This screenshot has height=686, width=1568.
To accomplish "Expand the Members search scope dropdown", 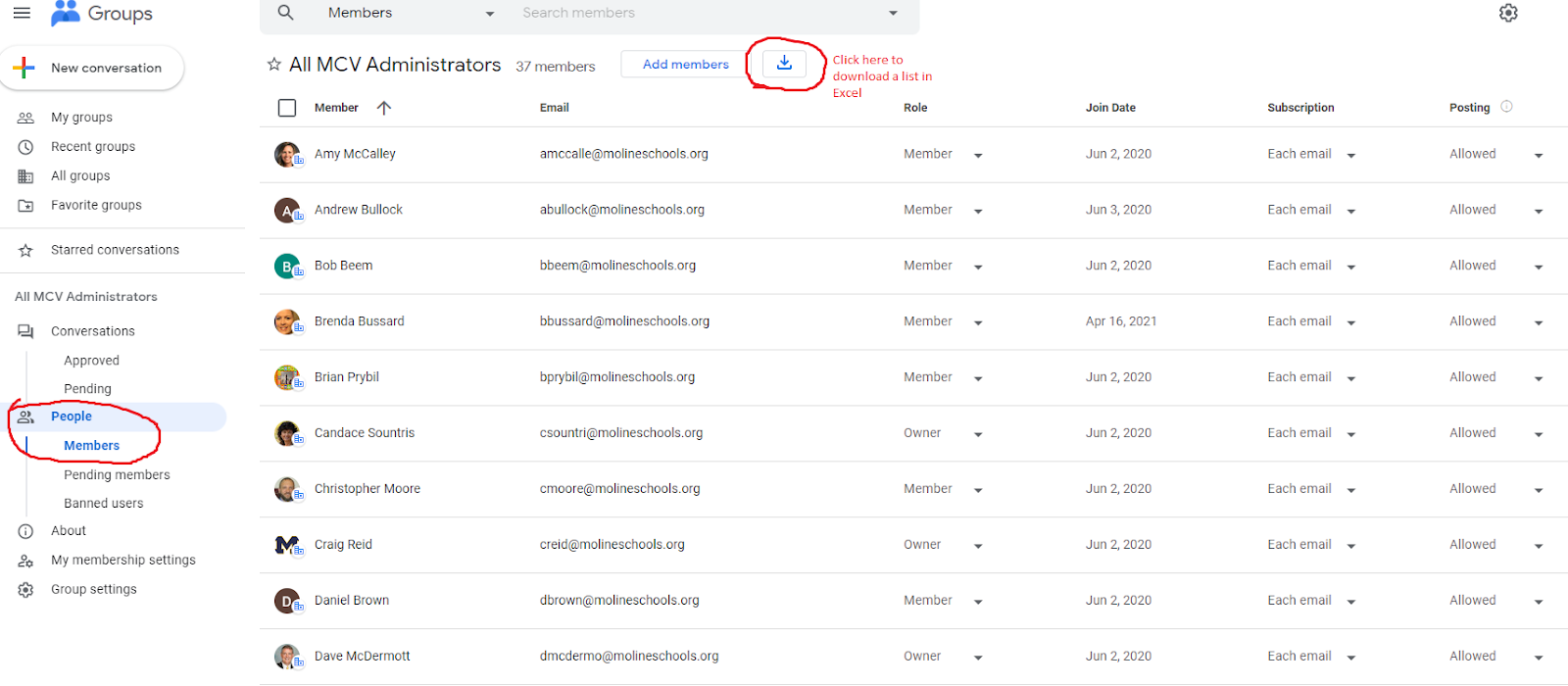I will pyautogui.click(x=490, y=14).
